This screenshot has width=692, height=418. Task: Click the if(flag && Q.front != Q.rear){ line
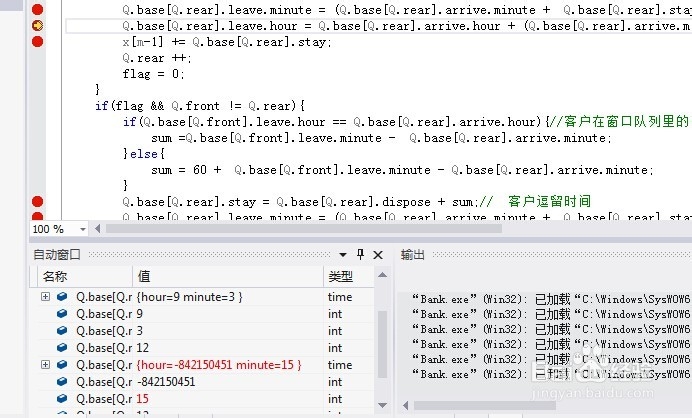pyautogui.click(x=200, y=106)
